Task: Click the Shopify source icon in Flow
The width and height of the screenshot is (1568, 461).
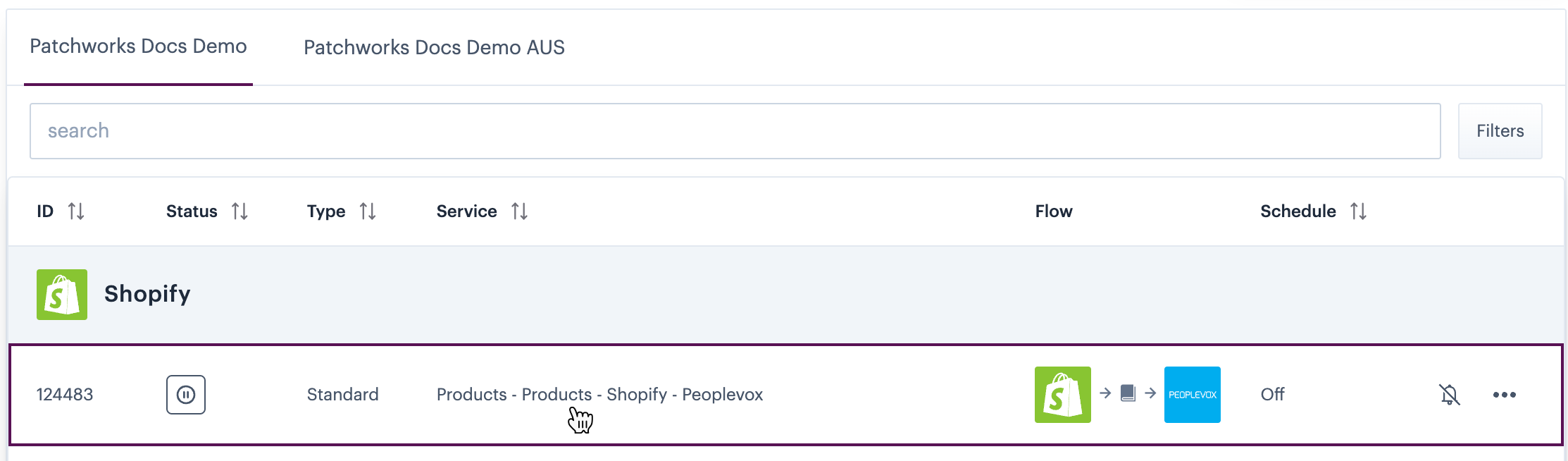Action: pos(1062,395)
